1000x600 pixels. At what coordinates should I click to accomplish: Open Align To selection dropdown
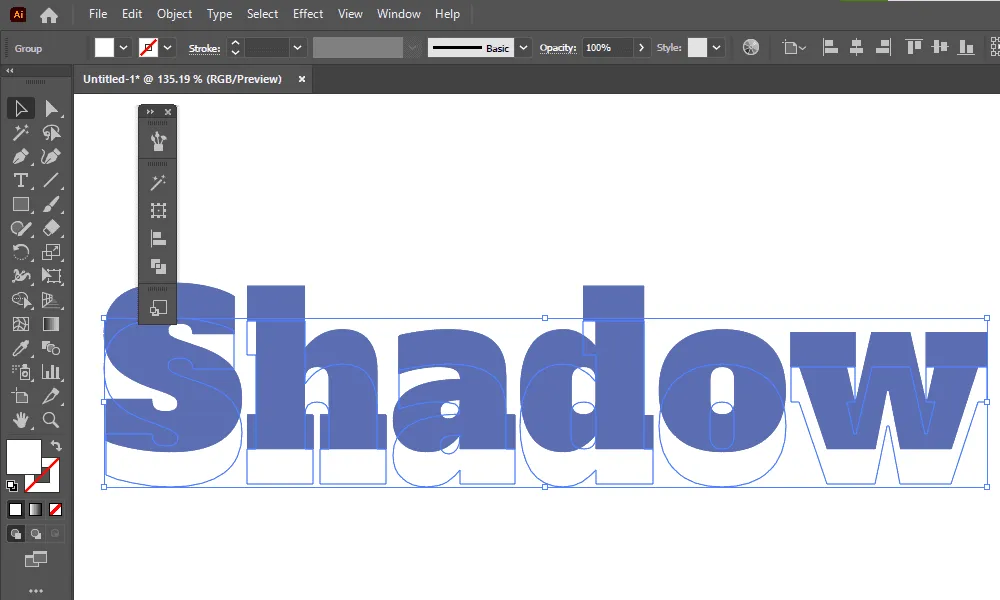[794, 48]
